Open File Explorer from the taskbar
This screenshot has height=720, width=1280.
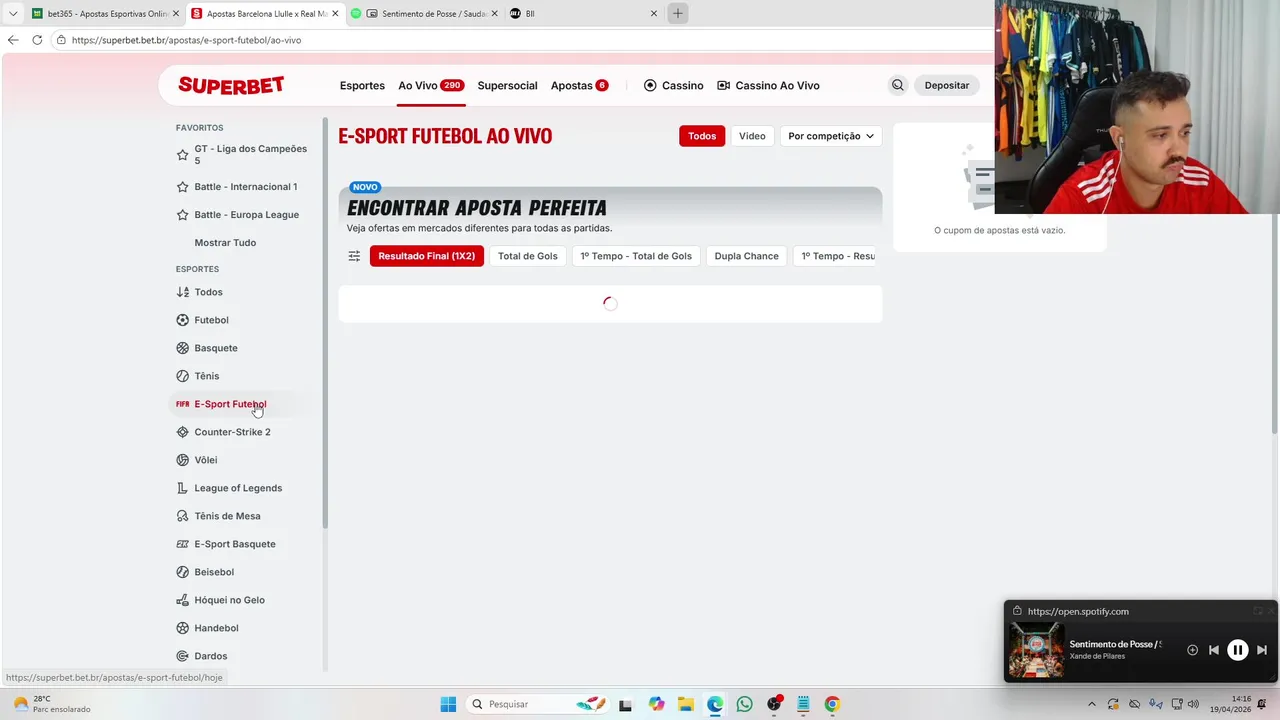(x=685, y=704)
